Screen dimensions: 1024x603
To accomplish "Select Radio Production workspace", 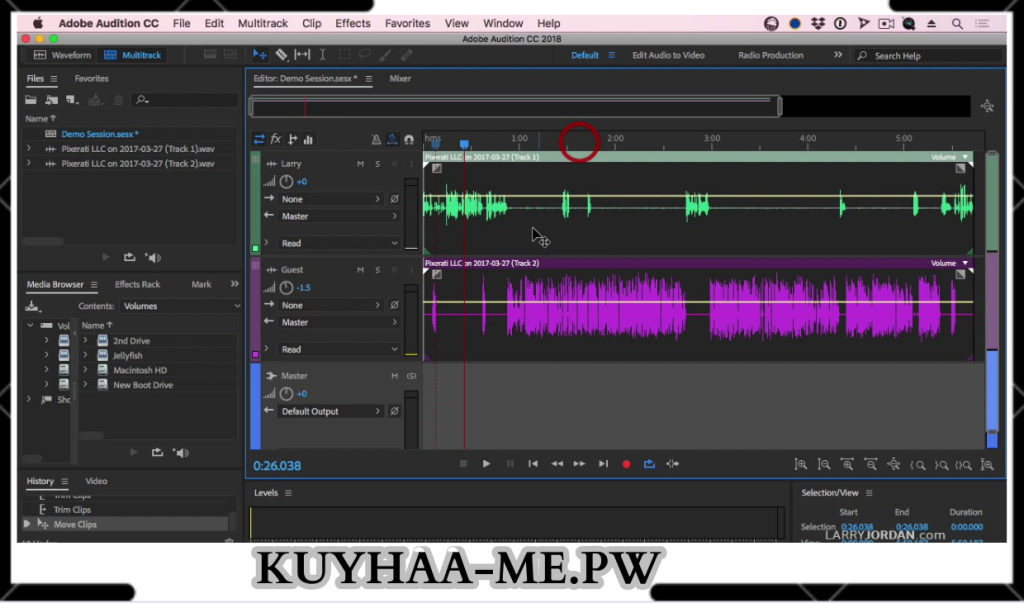I will (771, 56).
